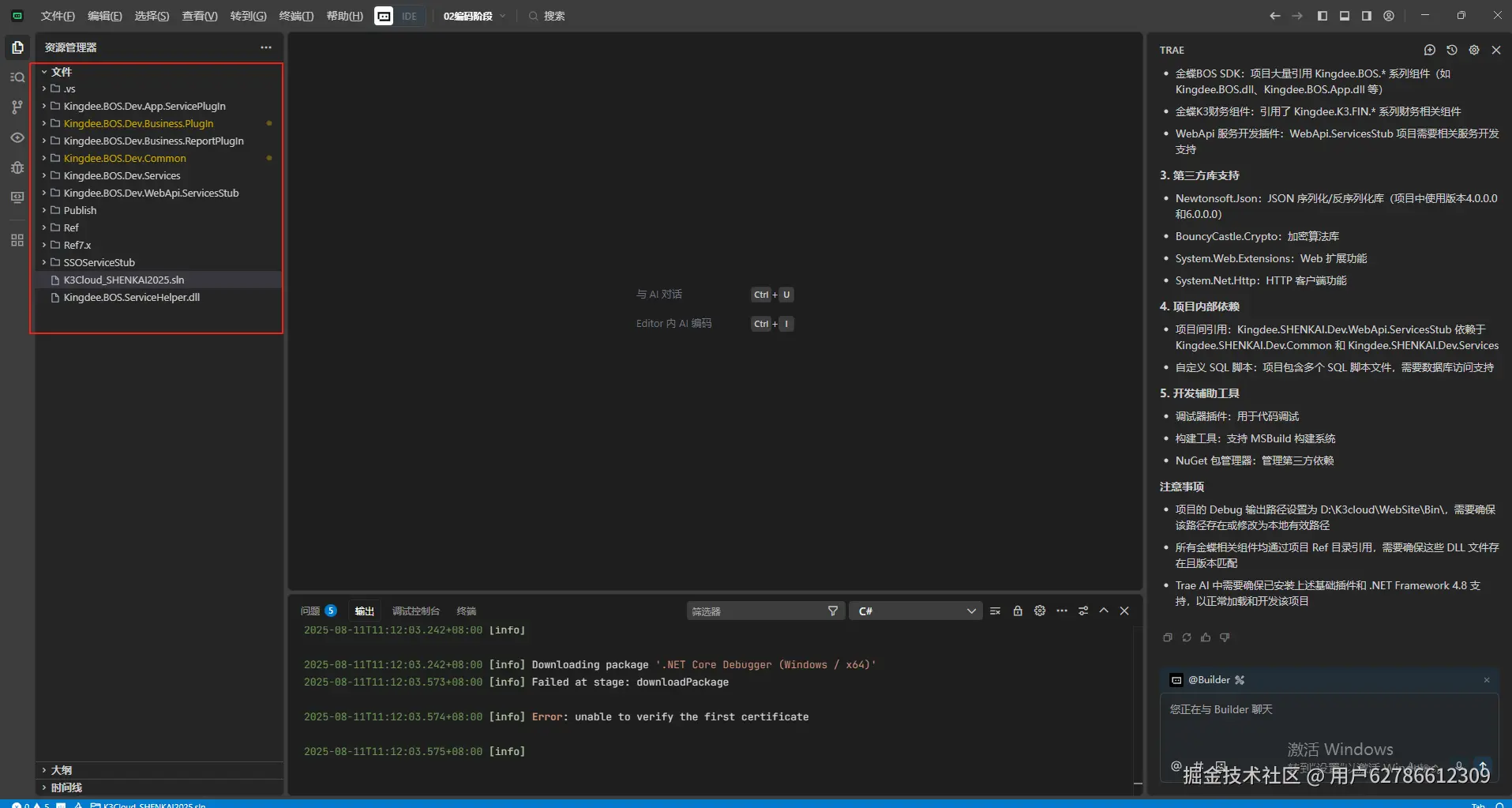
Task: Toggle the left primary sidebar layout button
Action: pos(1323,16)
